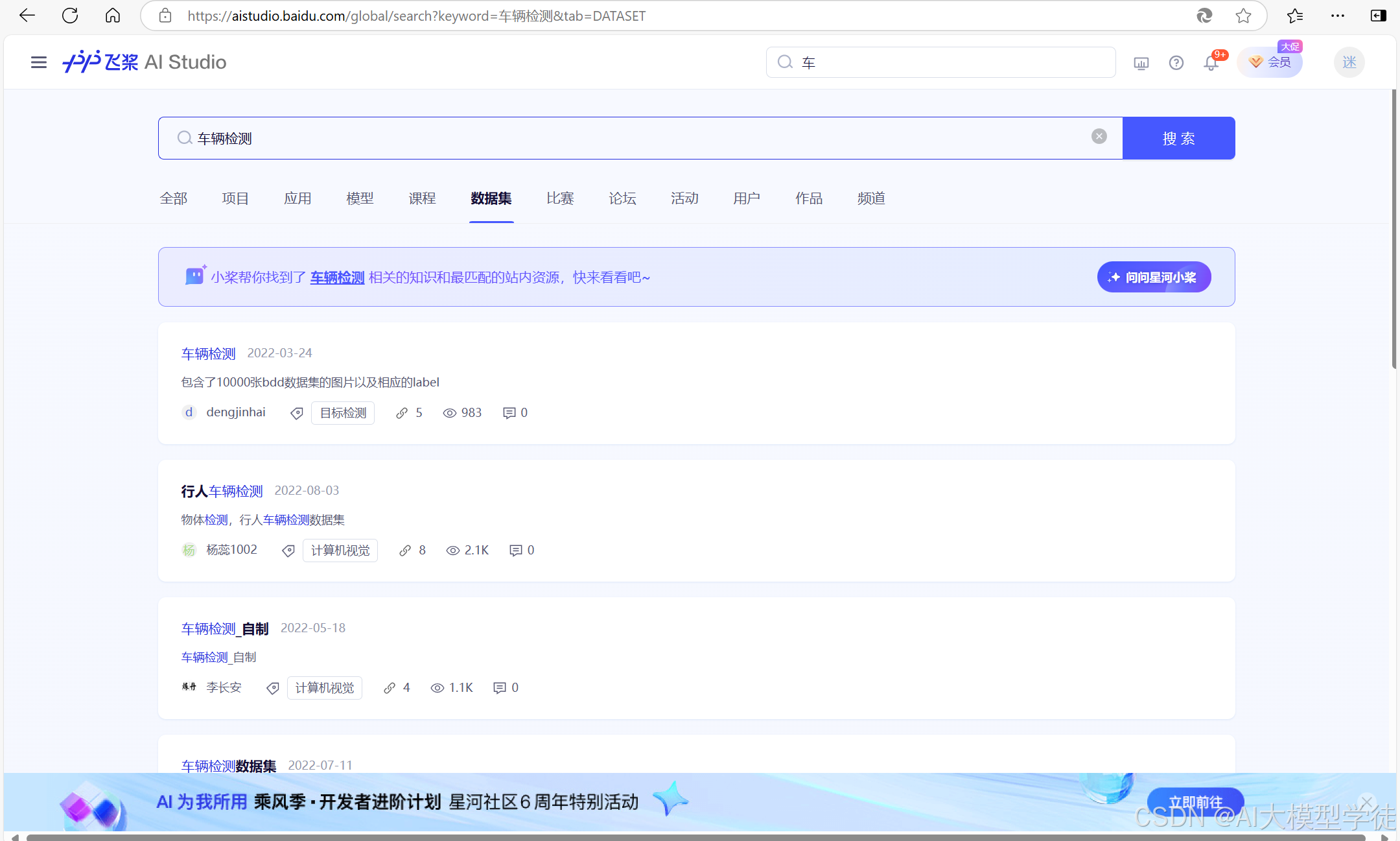Click the monitor console icon in header
Image resolution: width=1400 pixels, height=841 pixels.
tap(1141, 63)
